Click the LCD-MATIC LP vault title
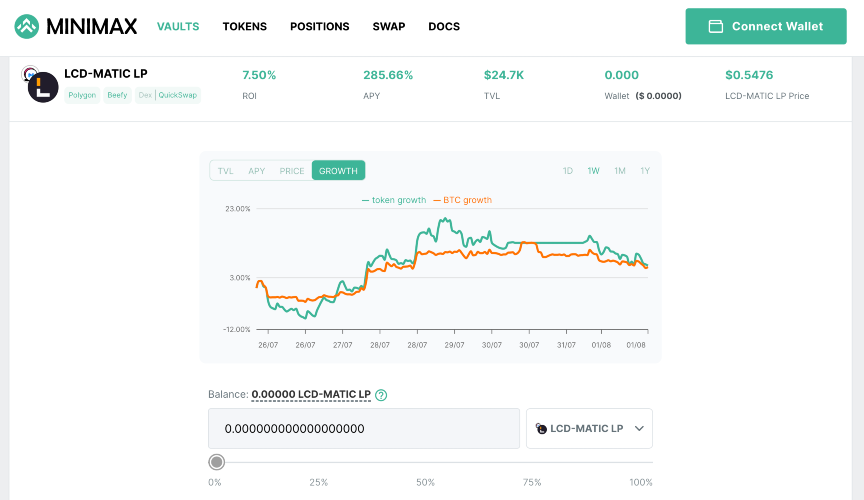The width and height of the screenshot is (864, 500). click(106, 74)
